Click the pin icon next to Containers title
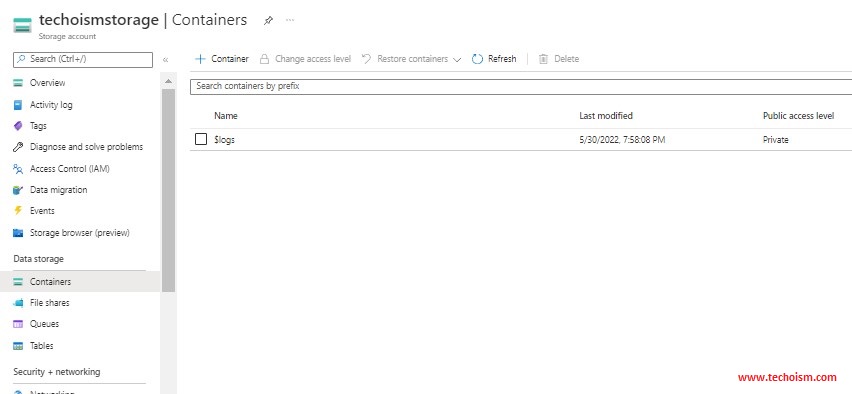The width and height of the screenshot is (852, 394). (268, 21)
